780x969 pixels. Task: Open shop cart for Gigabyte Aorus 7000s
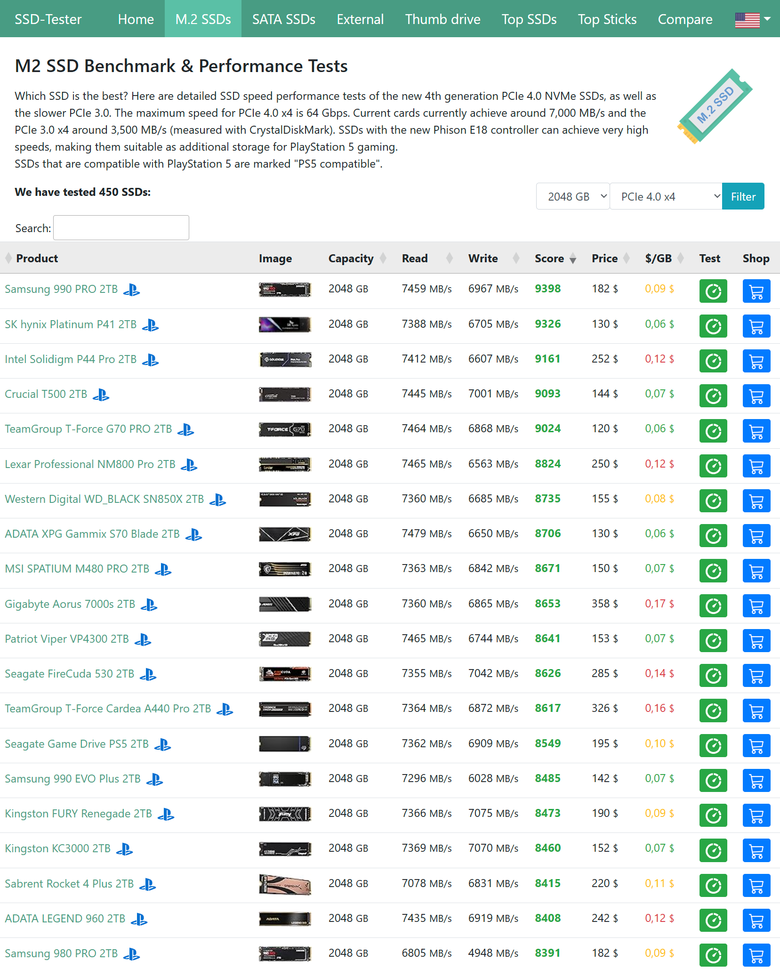tap(757, 606)
